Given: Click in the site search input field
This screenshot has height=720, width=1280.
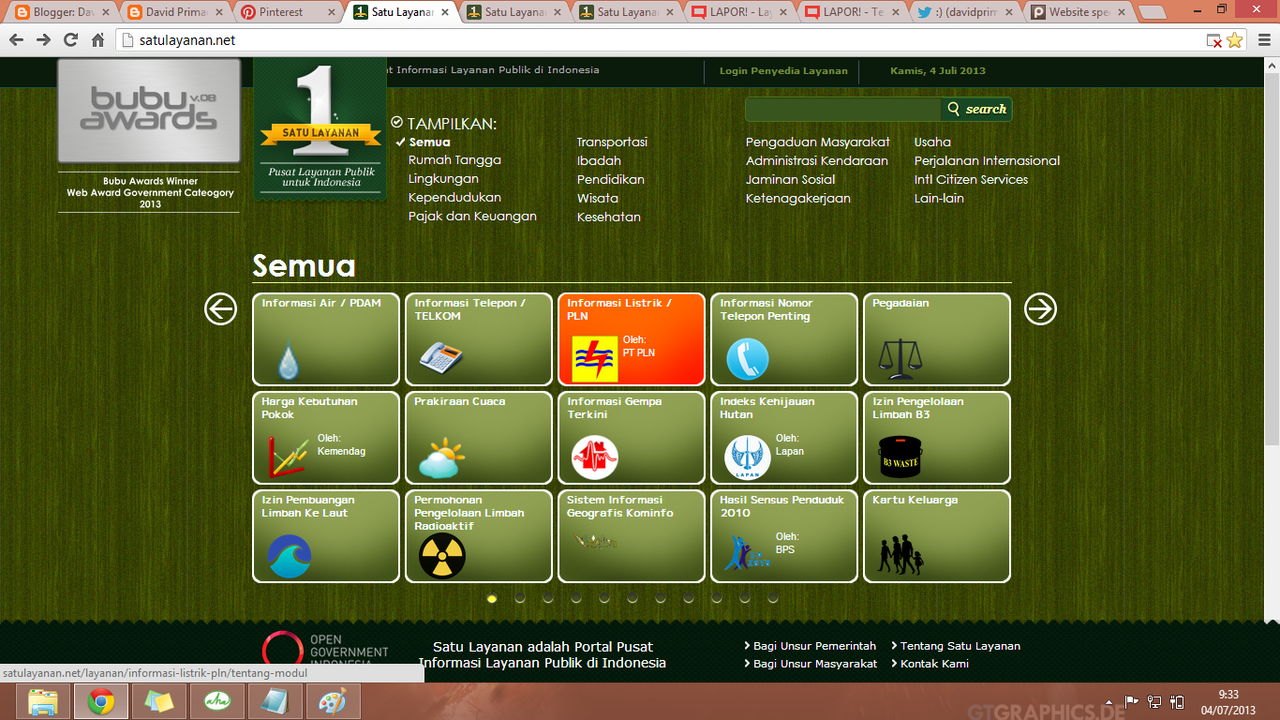Looking at the screenshot, I should (x=843, y=109).
